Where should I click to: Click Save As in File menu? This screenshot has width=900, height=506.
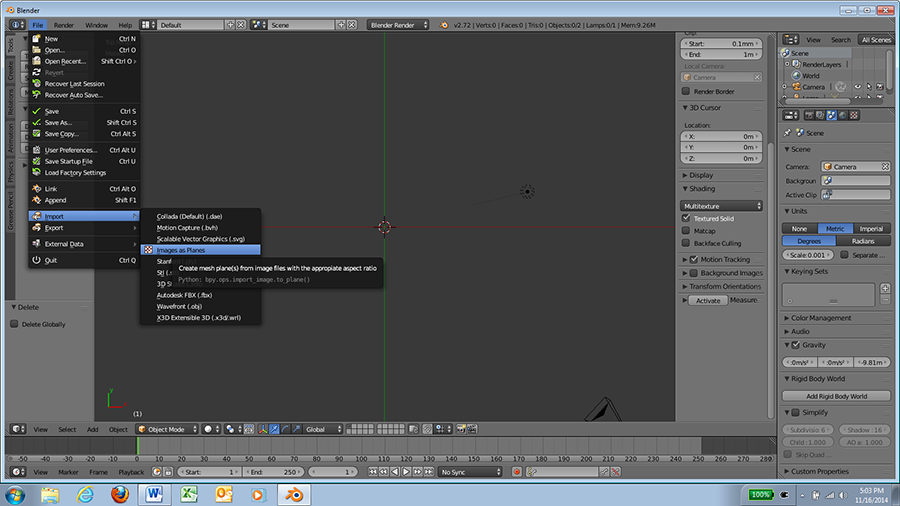(x=84, y=122)
